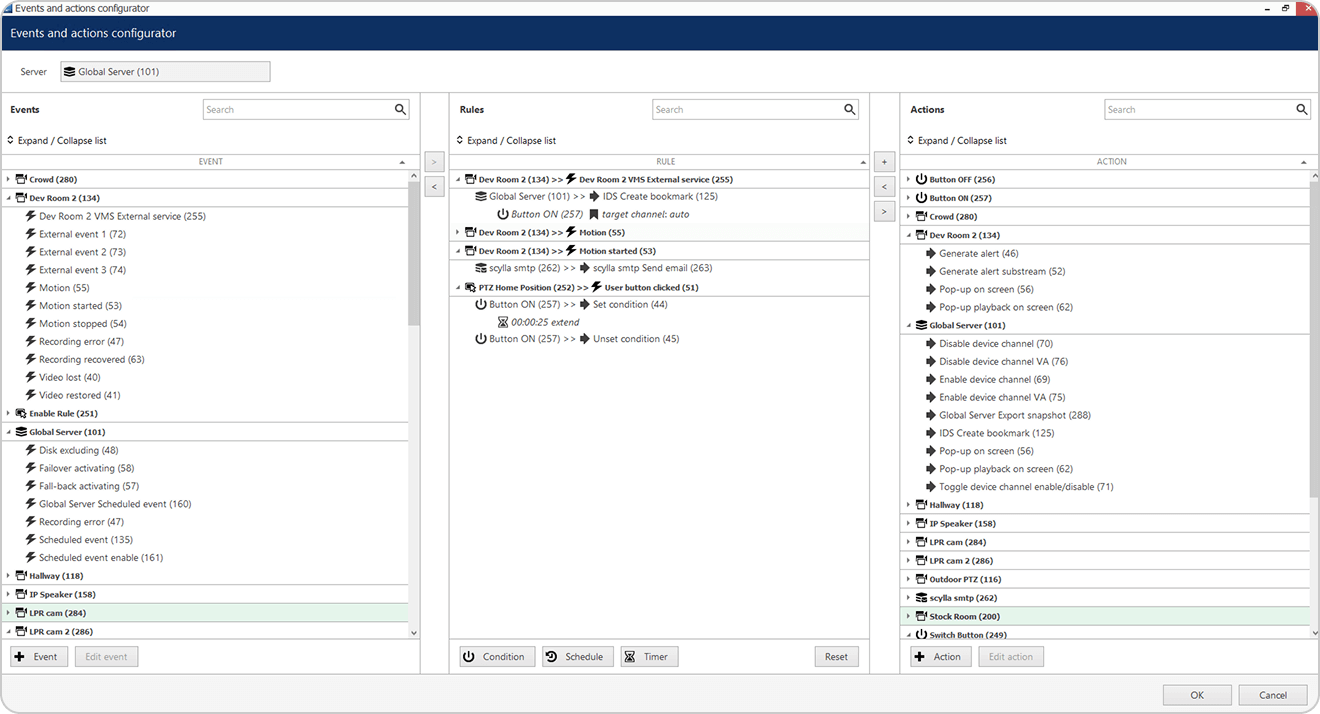This screenshot has width=1320, height=714.
Task: Click the lightning icon for Motion started event
Action: tap(30, 306)
